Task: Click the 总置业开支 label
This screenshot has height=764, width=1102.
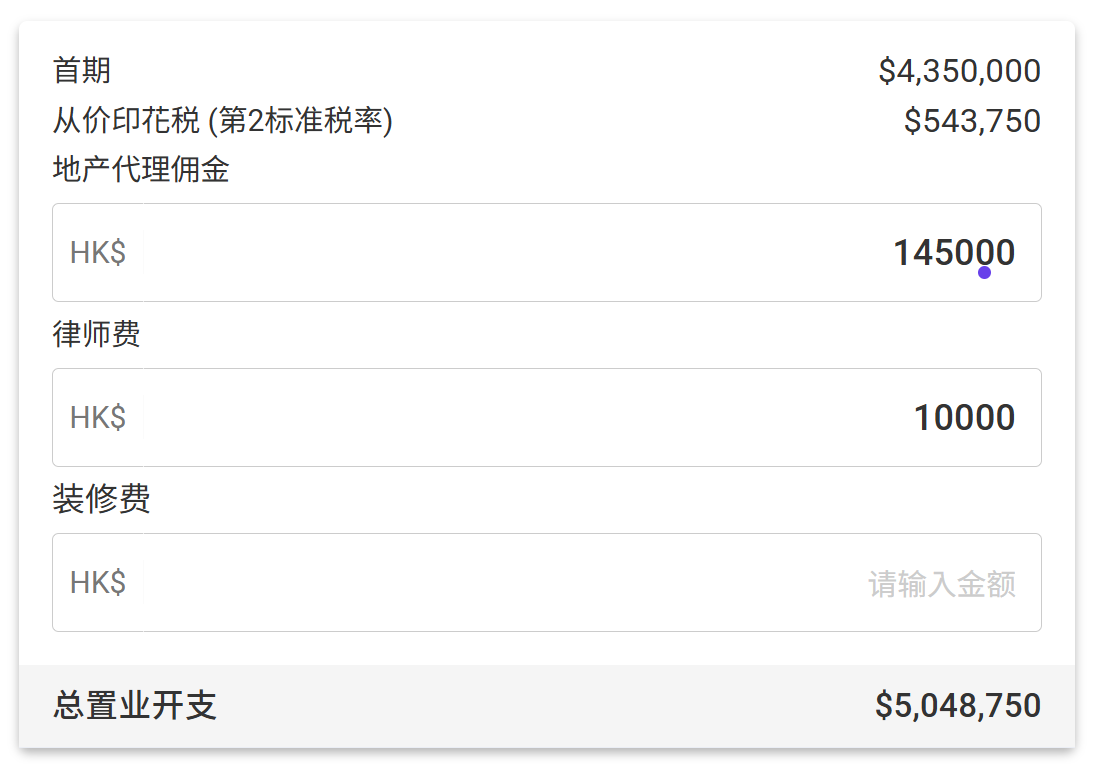Action: coord(134,706)
